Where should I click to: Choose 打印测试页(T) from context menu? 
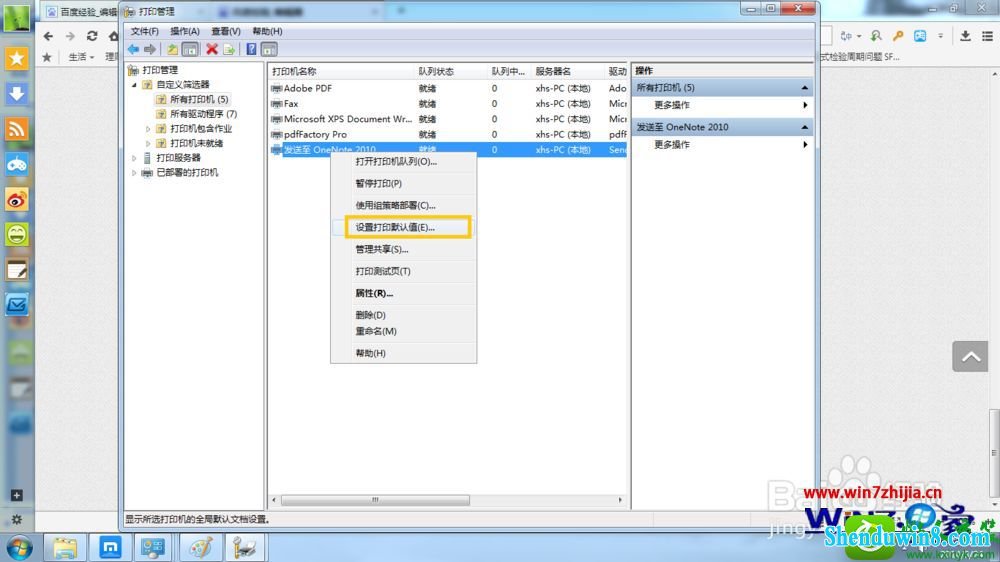(403, 271)
